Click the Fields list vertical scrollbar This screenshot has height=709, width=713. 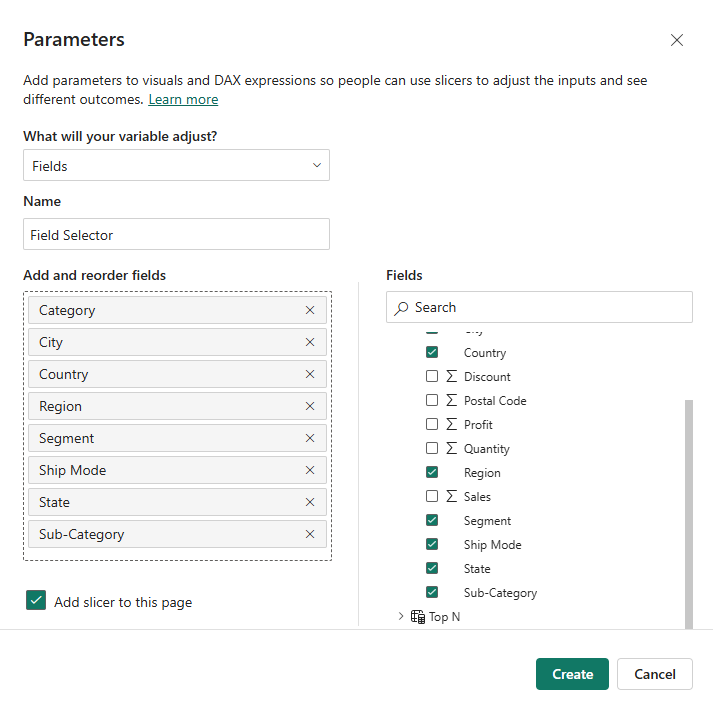pyautogui.click(x=689, y=514)
